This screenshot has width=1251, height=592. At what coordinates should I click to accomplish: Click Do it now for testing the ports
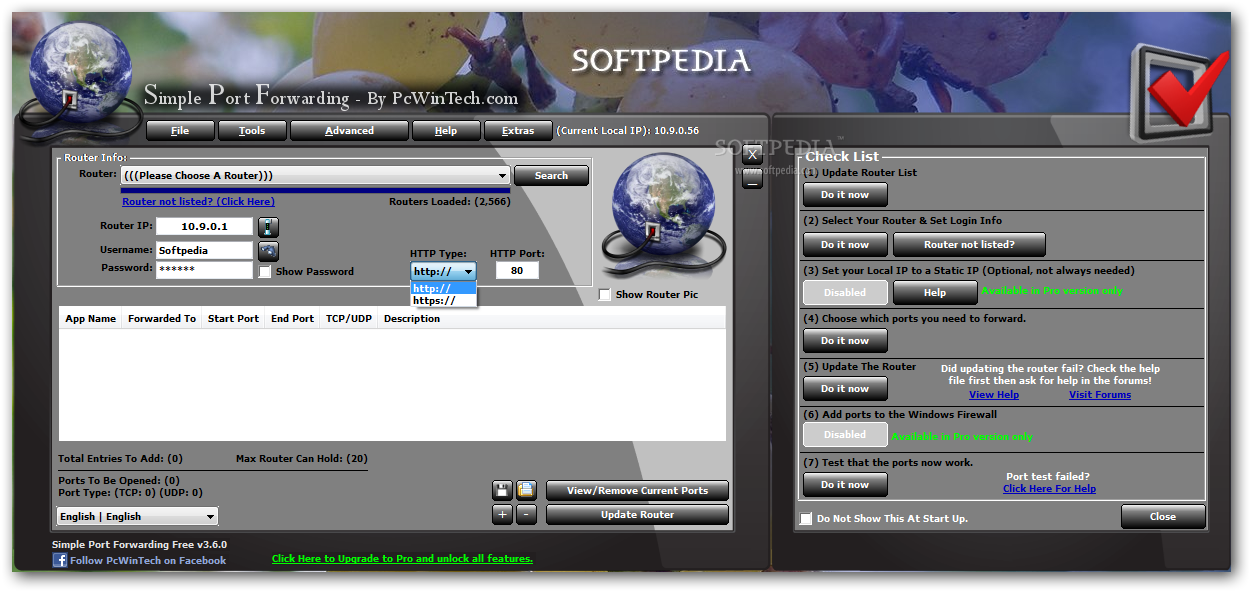(845, 485)
